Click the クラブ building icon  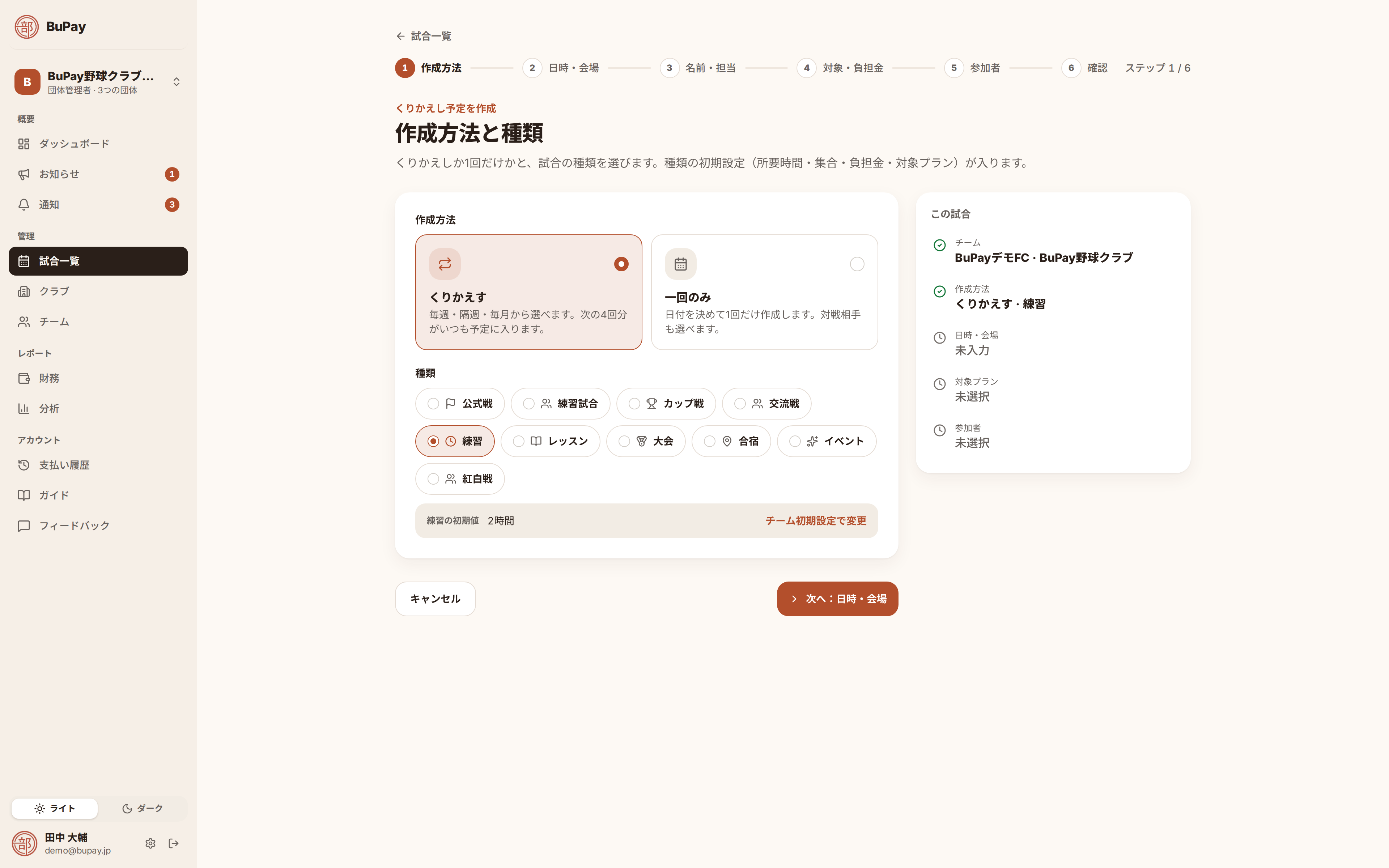[x=24, y=291]
